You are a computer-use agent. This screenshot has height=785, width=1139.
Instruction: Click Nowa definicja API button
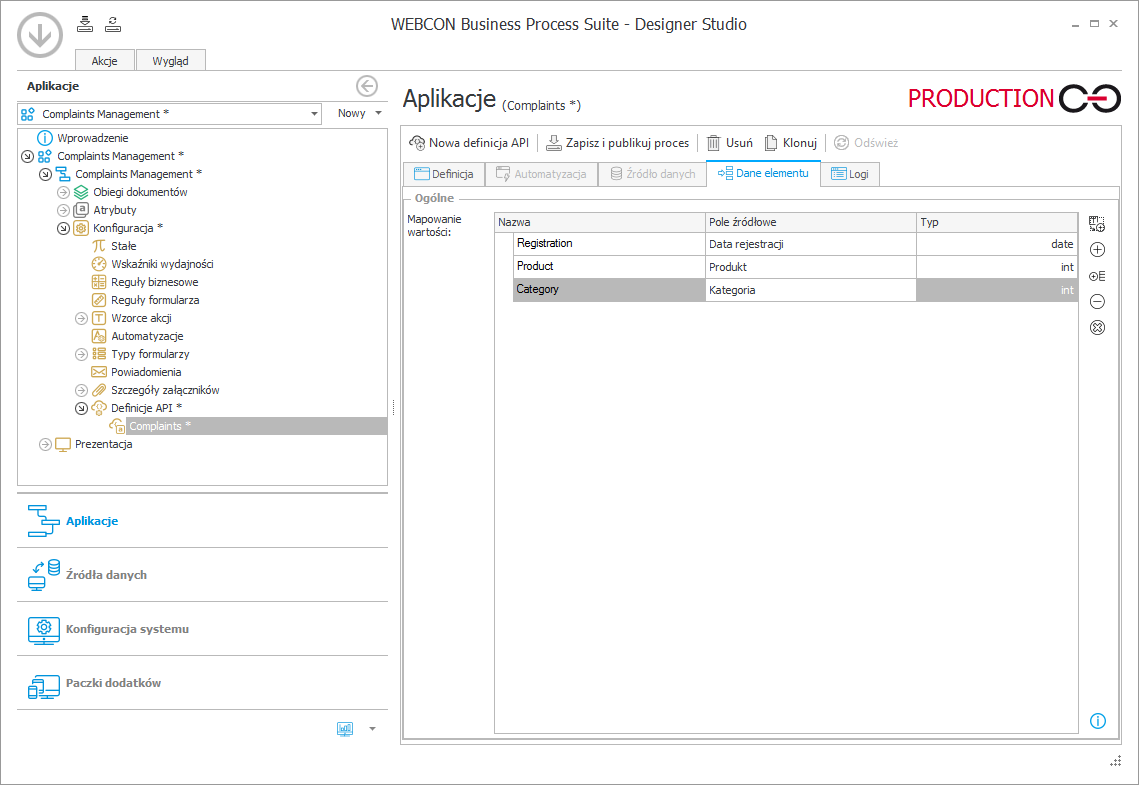coord(469,143)
